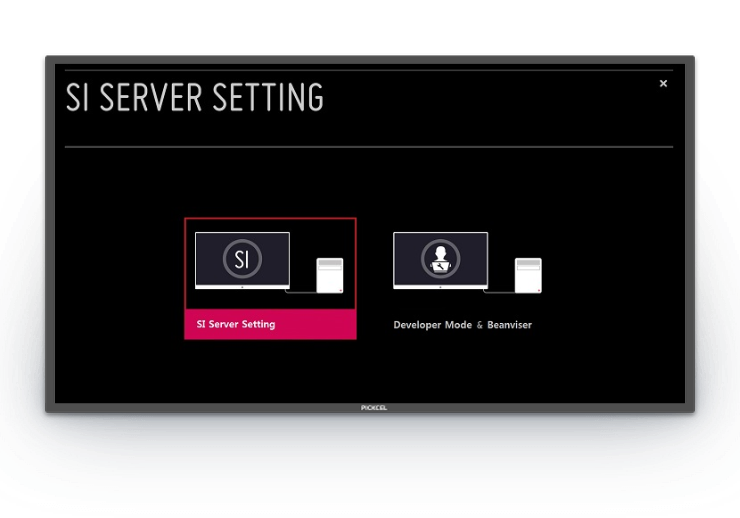Click the cable linking developer monitor to server

(500, 293)
